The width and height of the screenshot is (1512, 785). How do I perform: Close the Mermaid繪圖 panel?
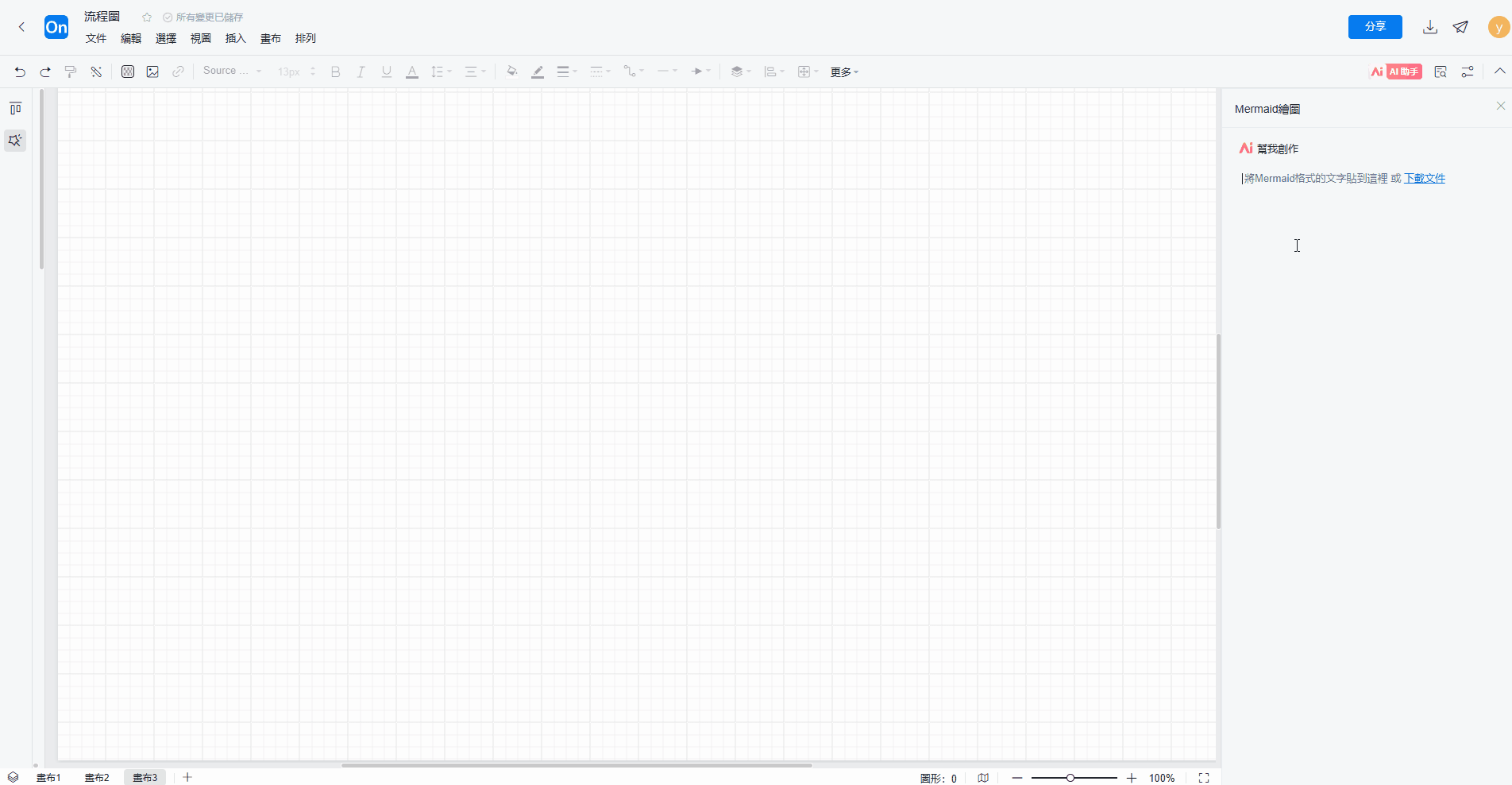[x=1500, y=106]
